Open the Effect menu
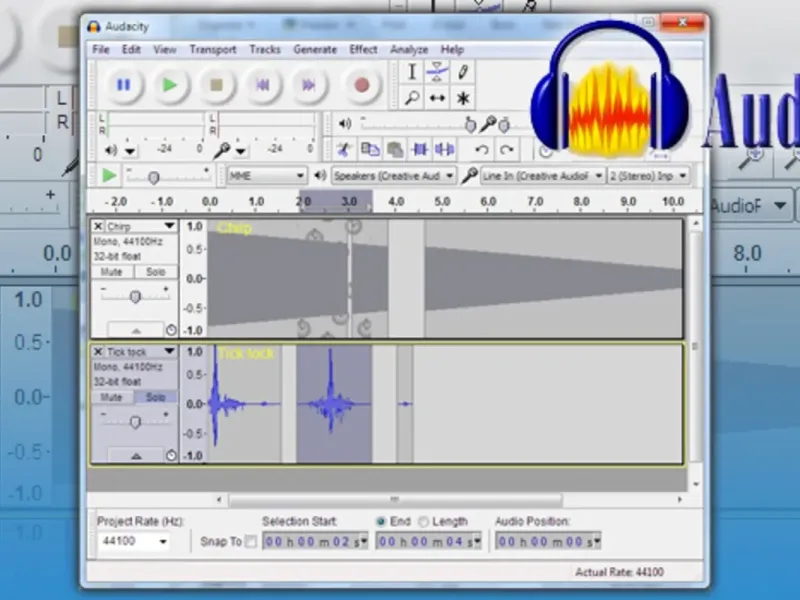Image resolution: width=800 pixels, height=600 pixels. point(363,49)
